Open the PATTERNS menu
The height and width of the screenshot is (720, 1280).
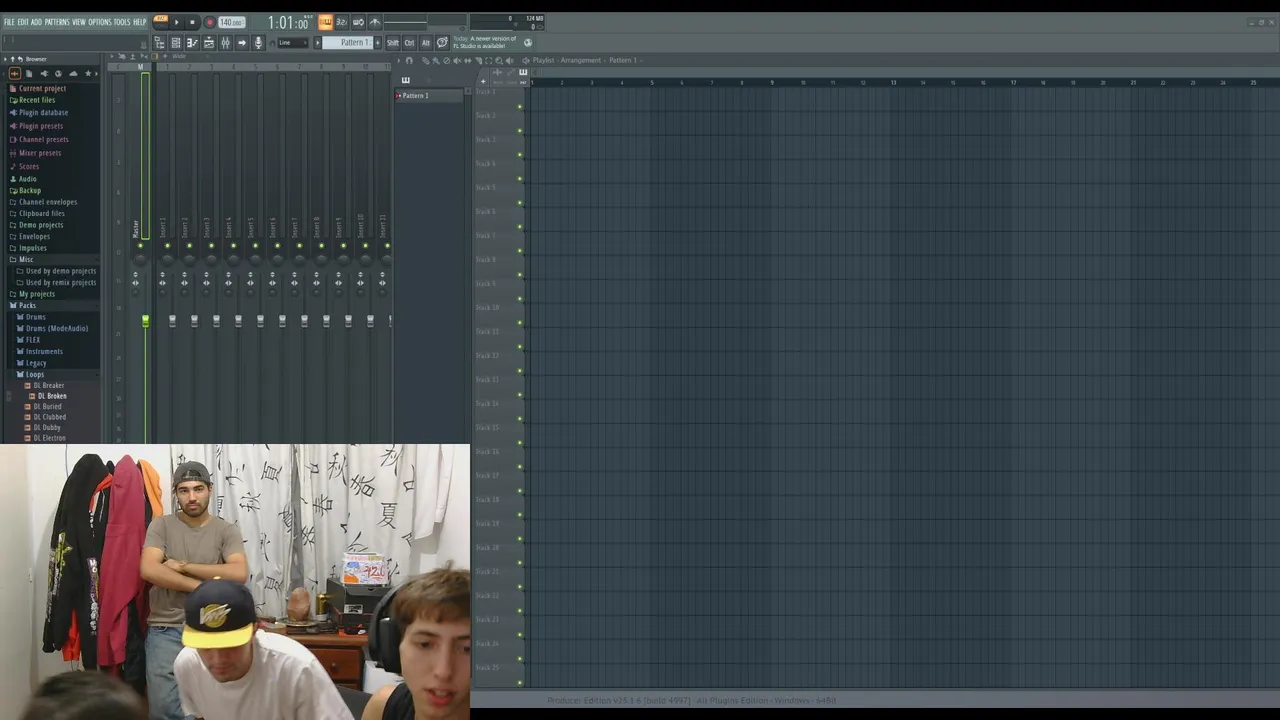pos(57,22)
